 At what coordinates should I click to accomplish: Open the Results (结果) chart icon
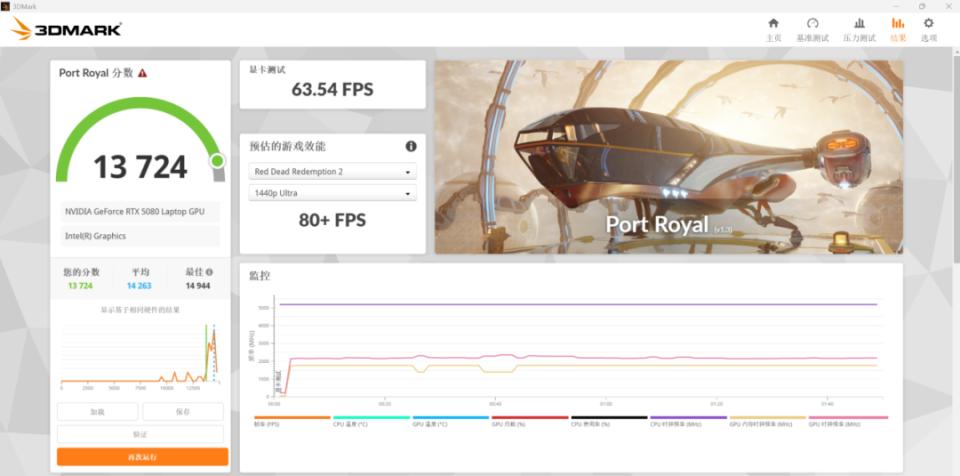tap(898, 23)
